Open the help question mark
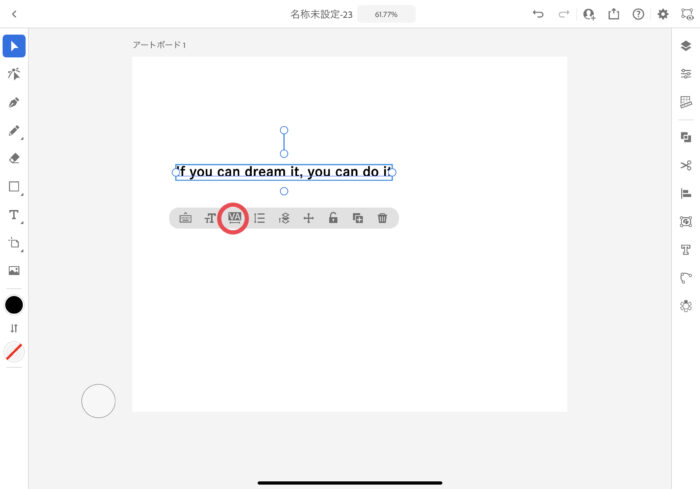700x489 pixels. tap(638, 14)
